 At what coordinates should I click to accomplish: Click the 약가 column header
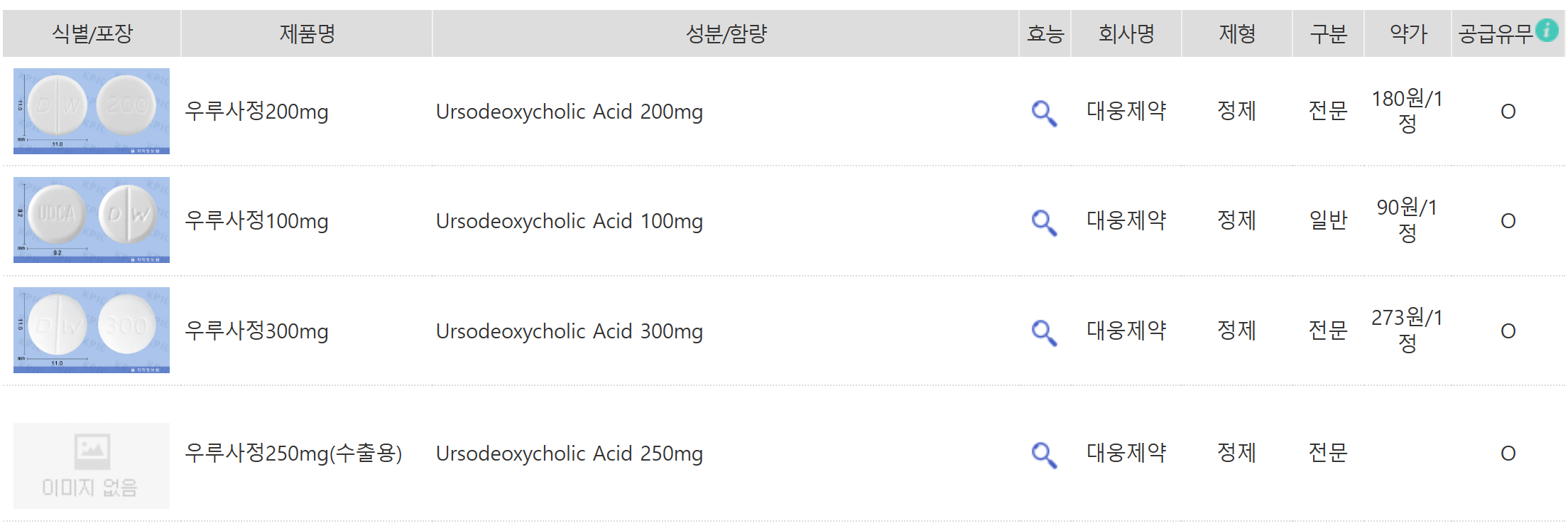[x=1407, y=33]
